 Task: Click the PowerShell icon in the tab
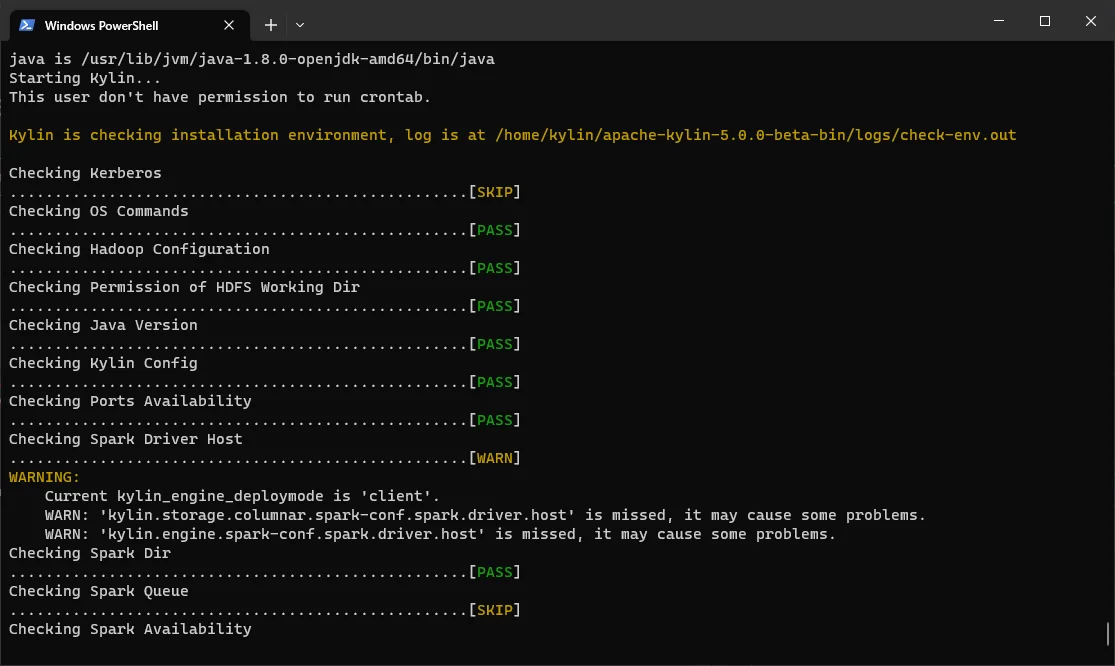point(28,25)
